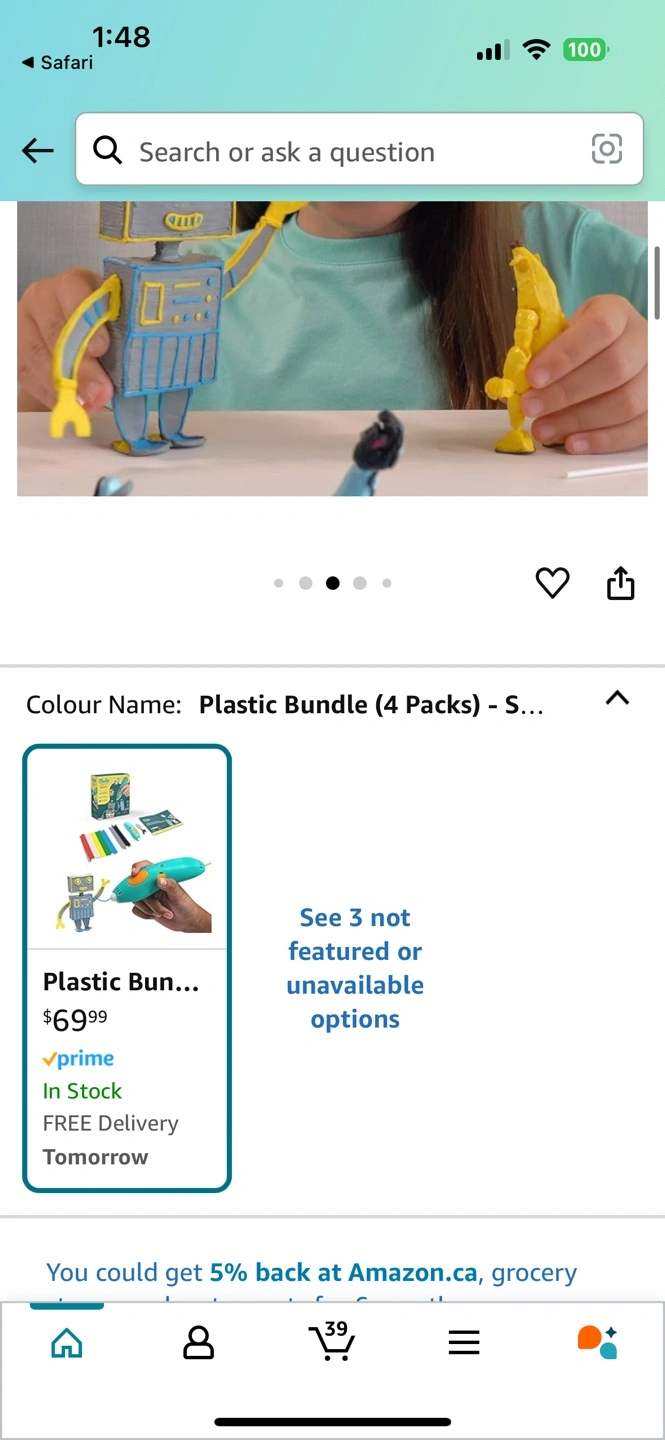View cart with 39 items
Image resolution: width=665 pixels, height=1440 pixels.
(x=331, y=1341)
